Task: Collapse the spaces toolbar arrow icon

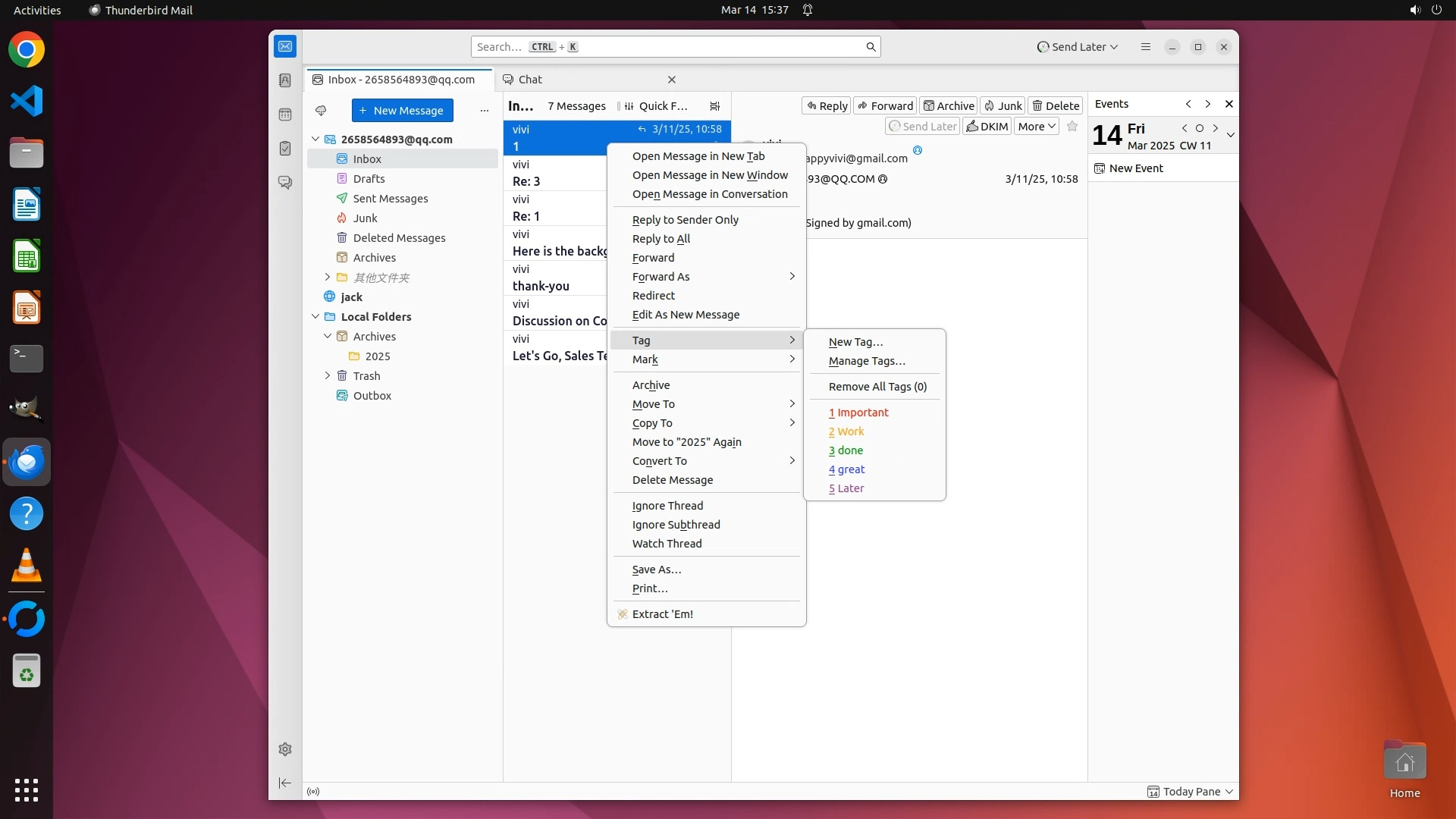Action: pyautogui.click(x=285, y=783)
